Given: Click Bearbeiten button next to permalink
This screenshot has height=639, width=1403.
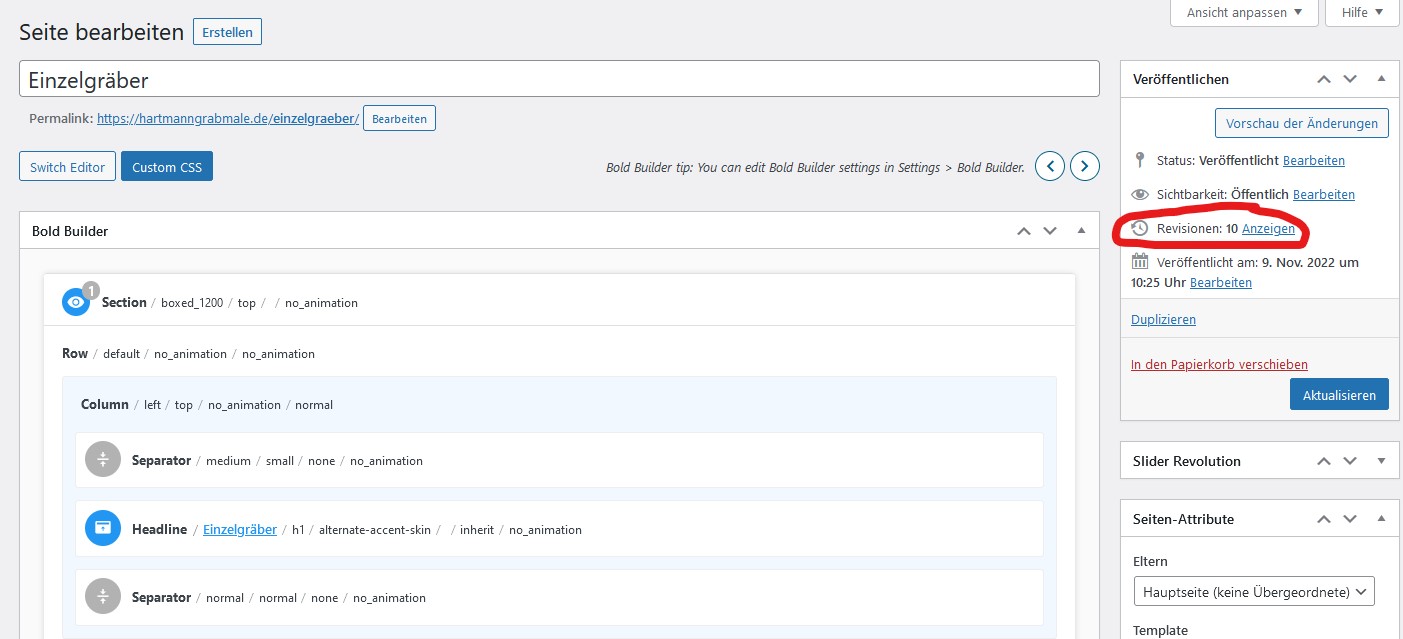Looking at the screenshot, I should pos(399,118).
